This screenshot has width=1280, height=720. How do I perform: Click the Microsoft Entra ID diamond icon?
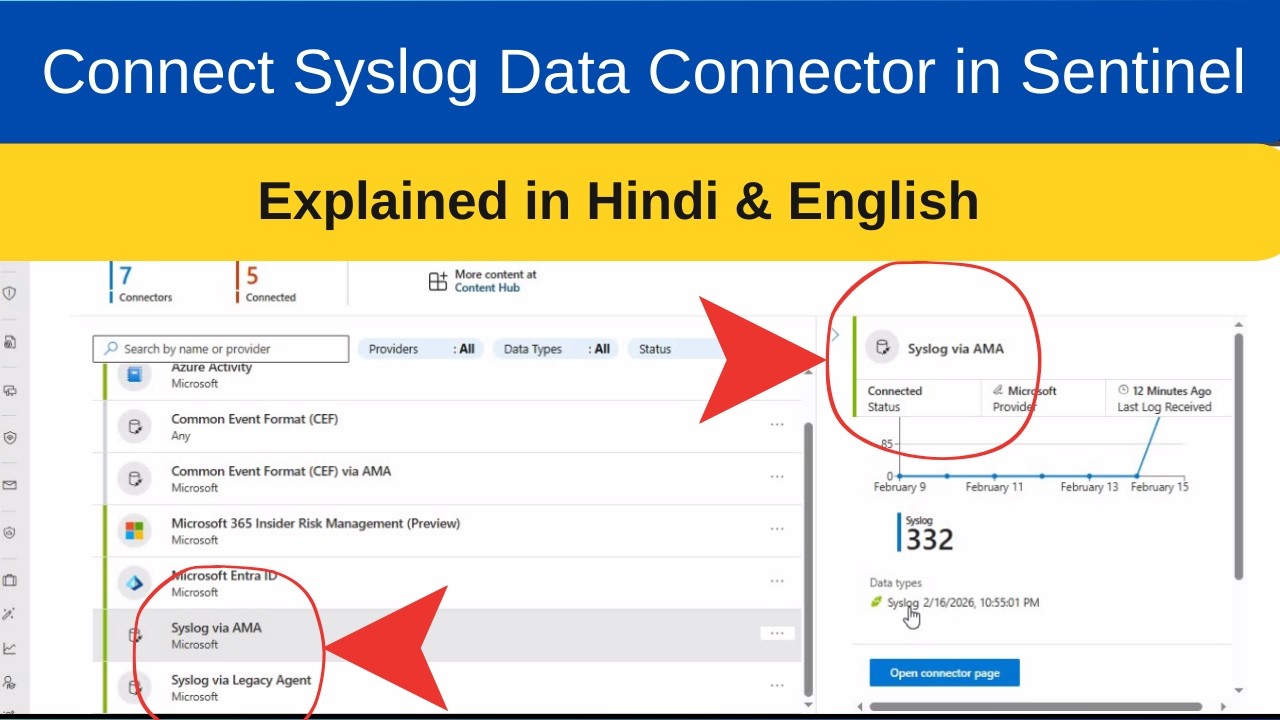pyautogui.click(x=134, y=583)
